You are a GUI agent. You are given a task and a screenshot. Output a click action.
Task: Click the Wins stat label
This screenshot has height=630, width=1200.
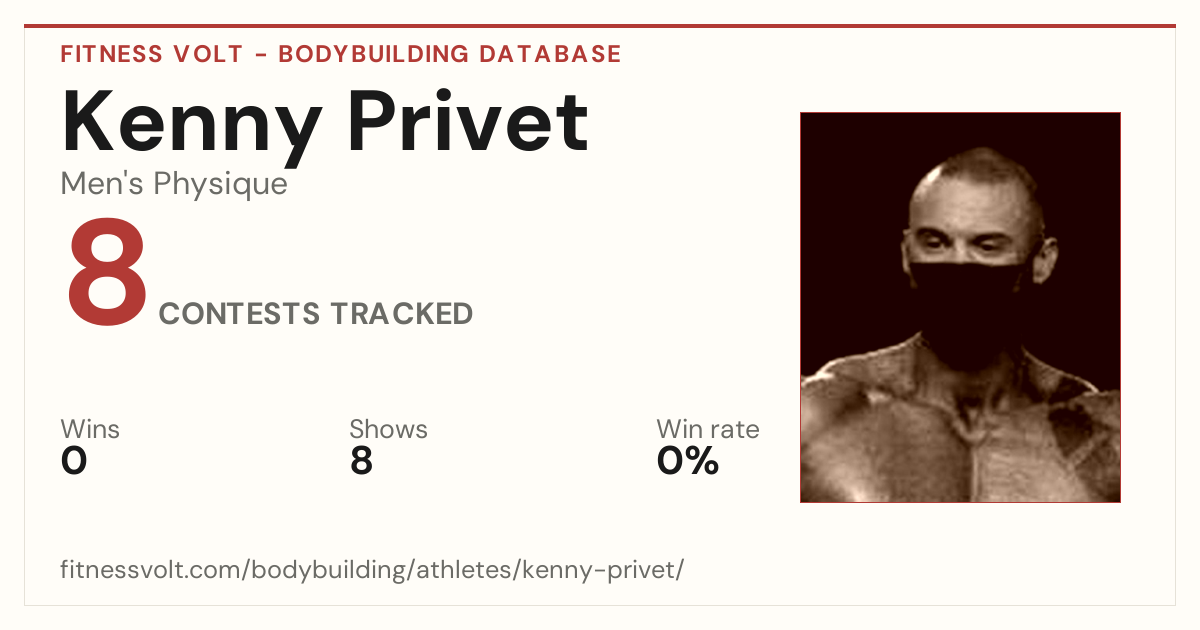point(90,429)
